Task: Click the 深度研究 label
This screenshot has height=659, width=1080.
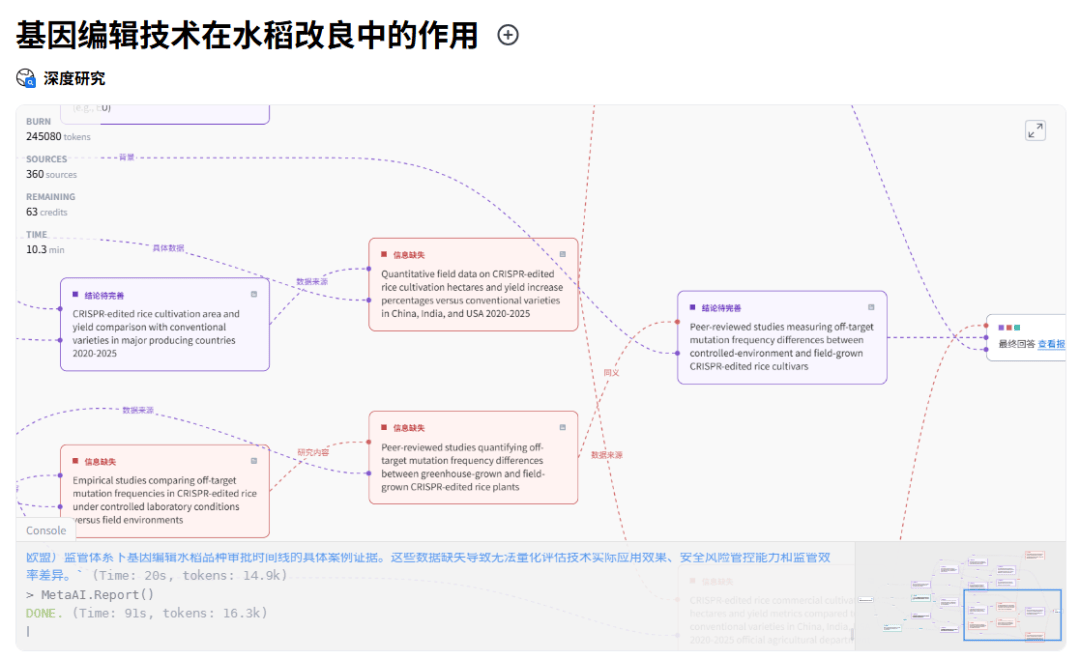Action: coord(74,78)
